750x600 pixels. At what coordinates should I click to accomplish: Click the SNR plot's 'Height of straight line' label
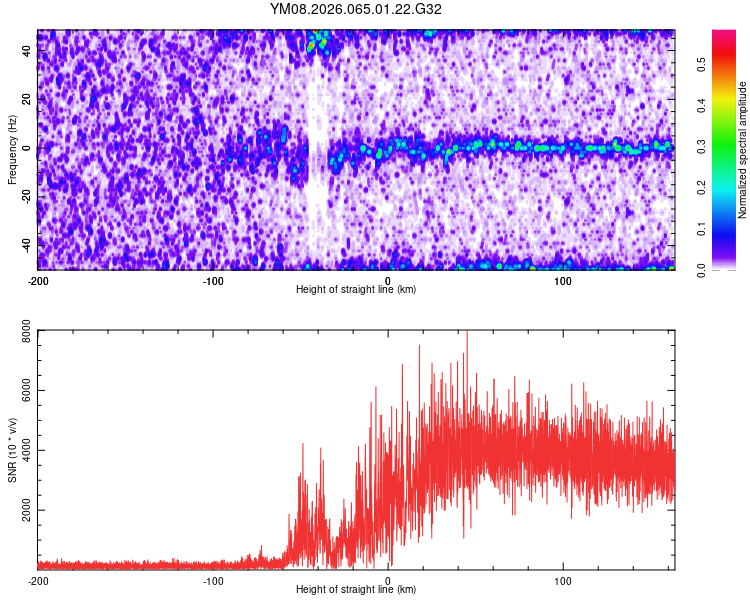click(356, 589)
